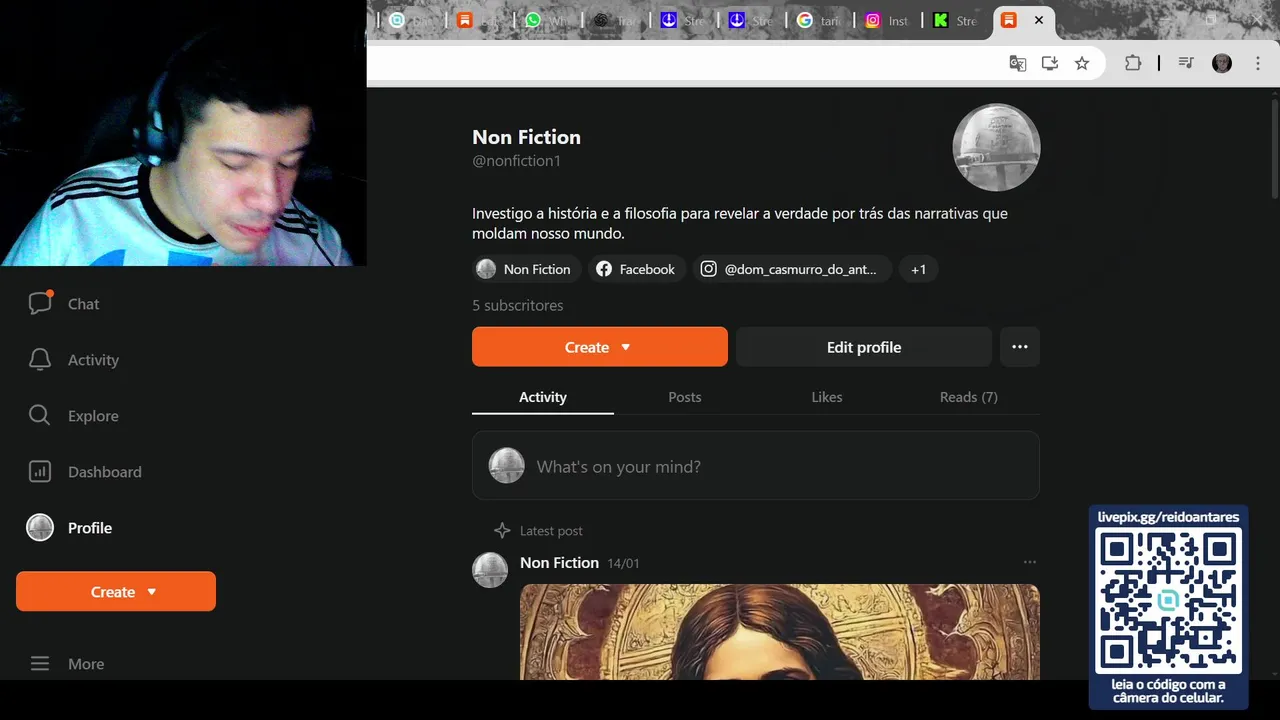The image size is (1280, 720).
Task: Click Non Fiction author name on latest post
Action: pyautogui.click(x=559, y=563)
